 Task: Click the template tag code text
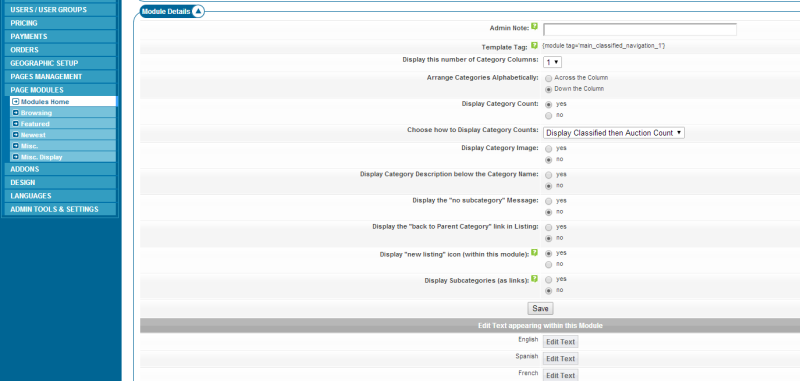(x=604, y=46)
